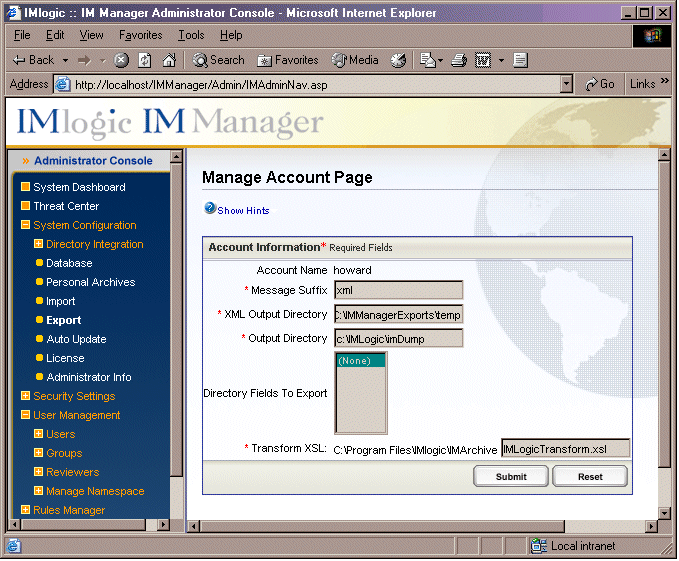Select (None) in Directory Fields list
This screenshot has height=561, width=679.
360,361
